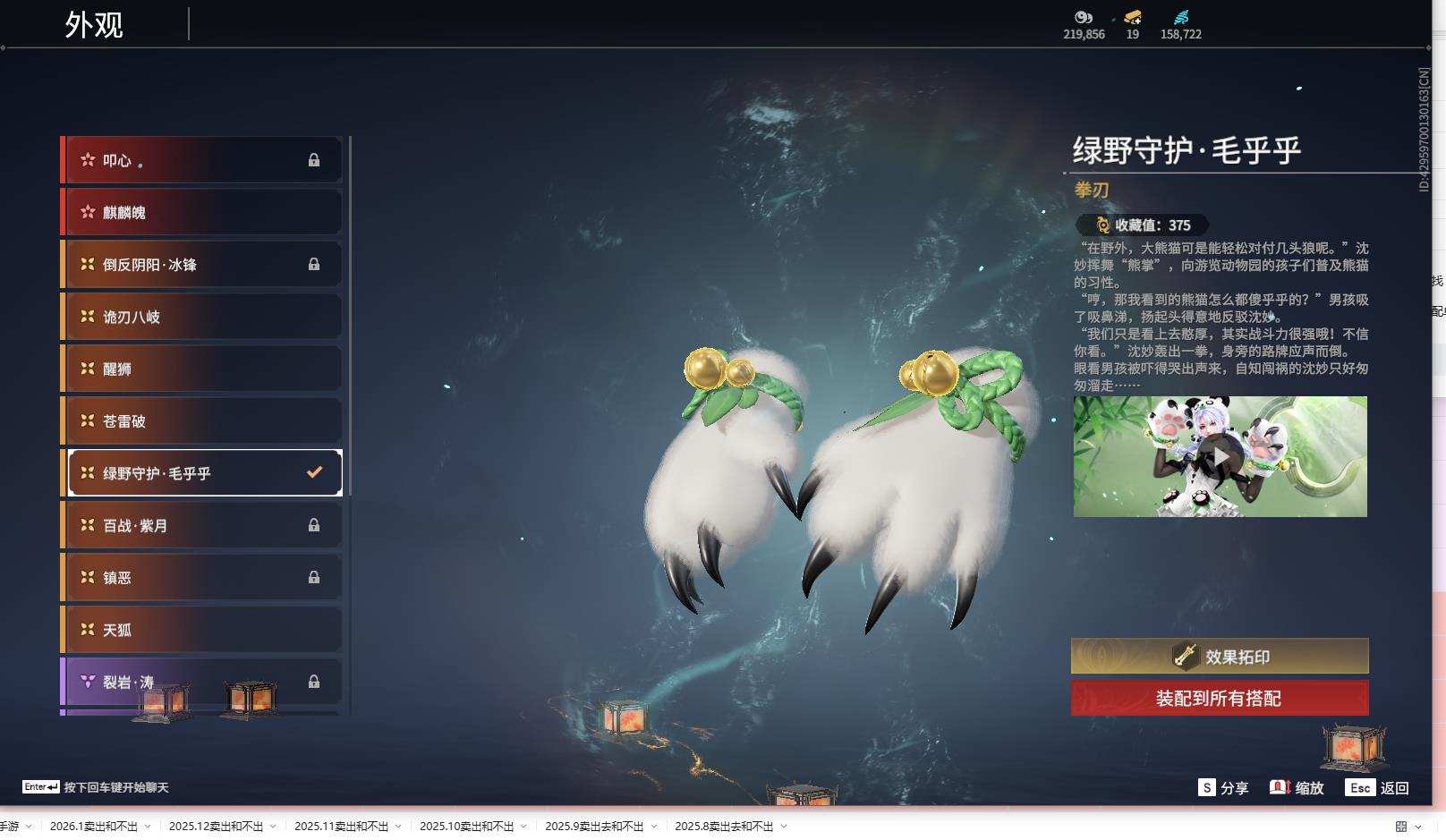Select the 麒麟魄 skin name

click(x=124, y=212)
